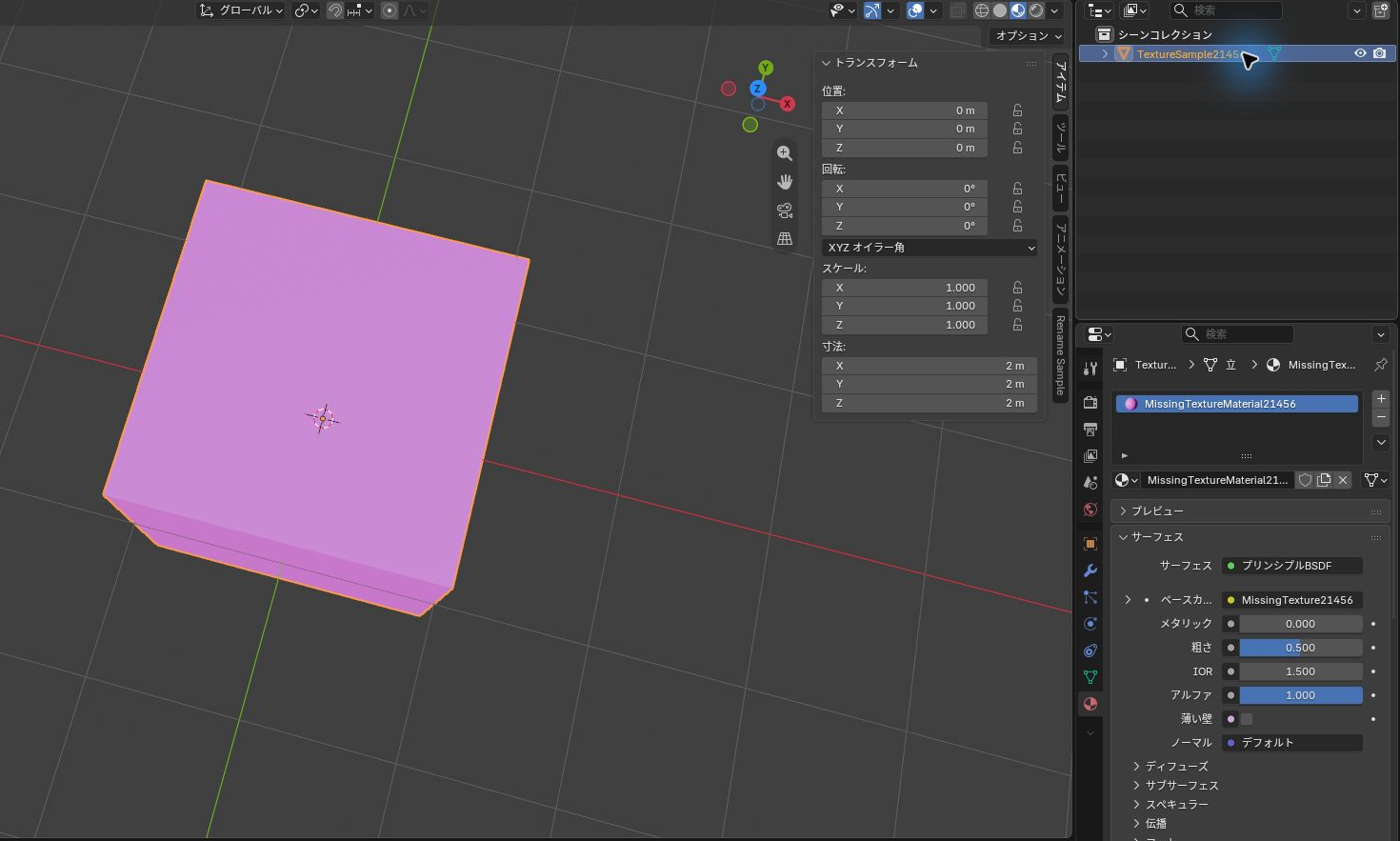Expand the TextureSample item in outliner
This screenshot has height=841, width=1400.
pyautogui.click(x=1105, y=54)
